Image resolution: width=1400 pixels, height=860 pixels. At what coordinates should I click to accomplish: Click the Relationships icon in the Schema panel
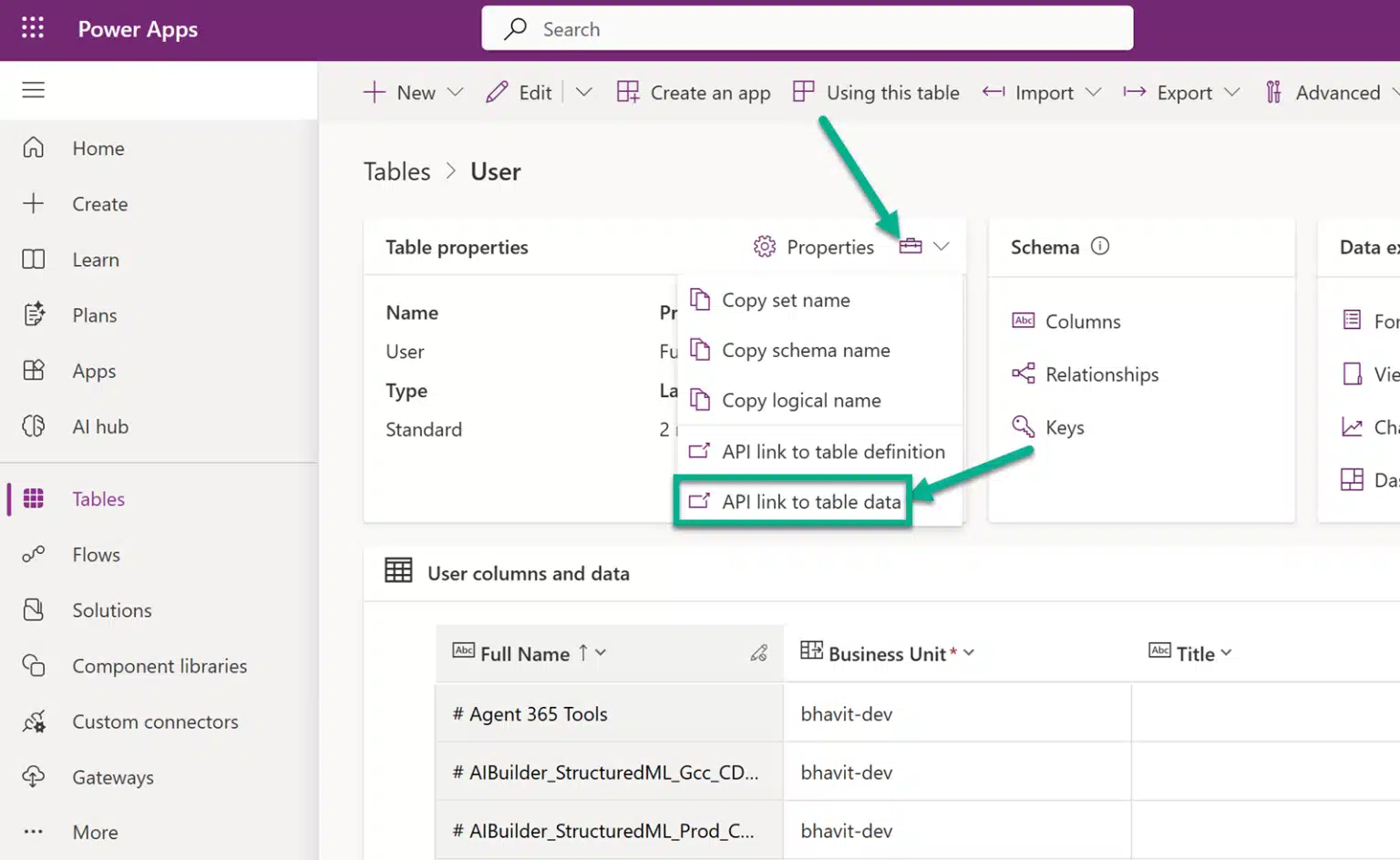1023,374
